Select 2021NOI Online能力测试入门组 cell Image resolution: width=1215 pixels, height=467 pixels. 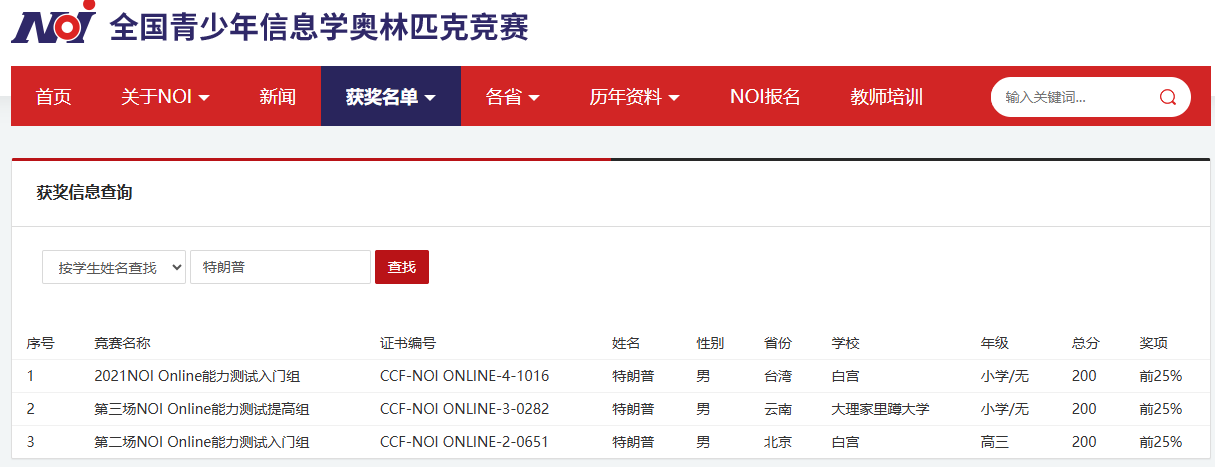pos(197,376)
